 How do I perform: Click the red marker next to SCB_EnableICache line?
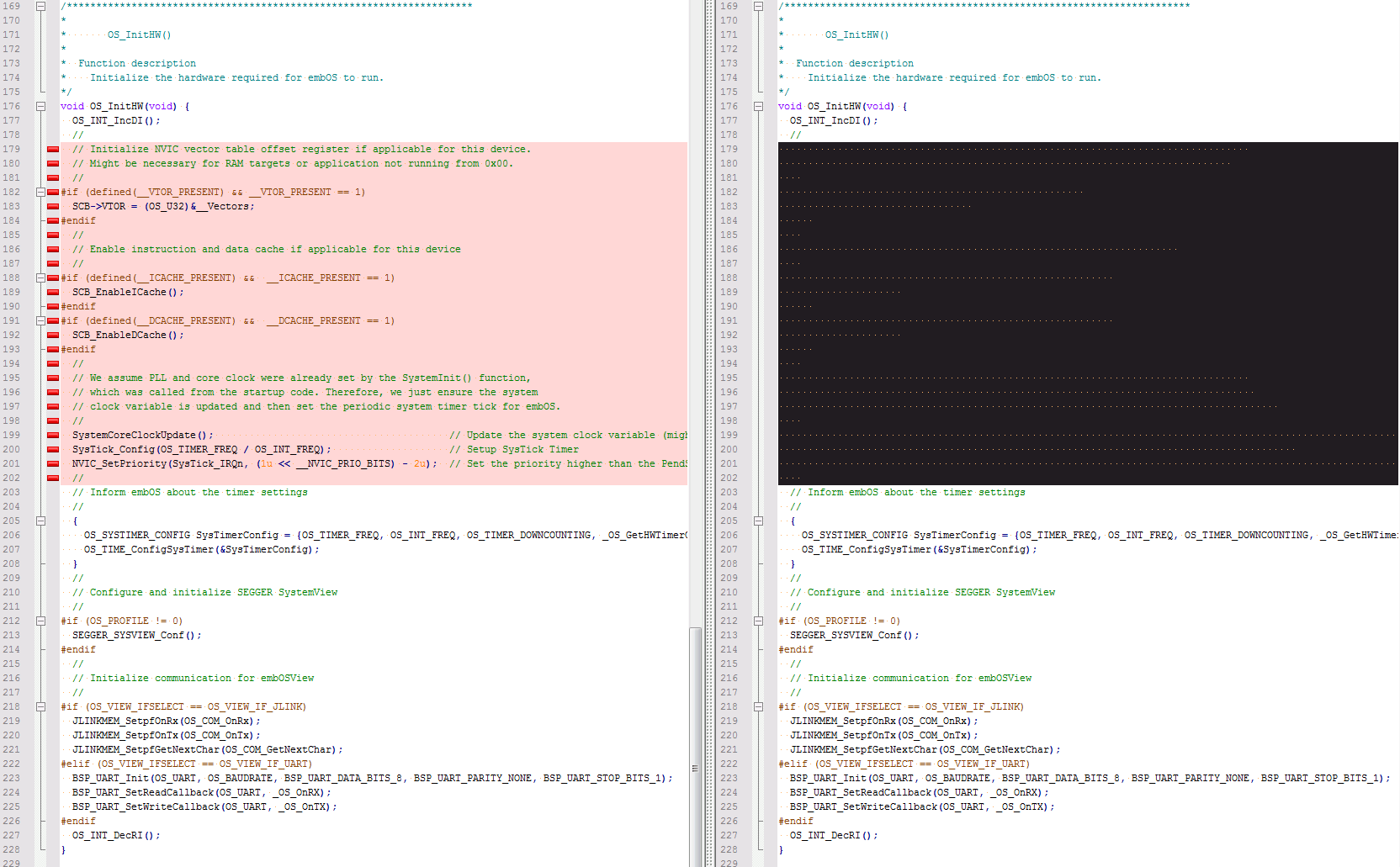click(53, 292)
